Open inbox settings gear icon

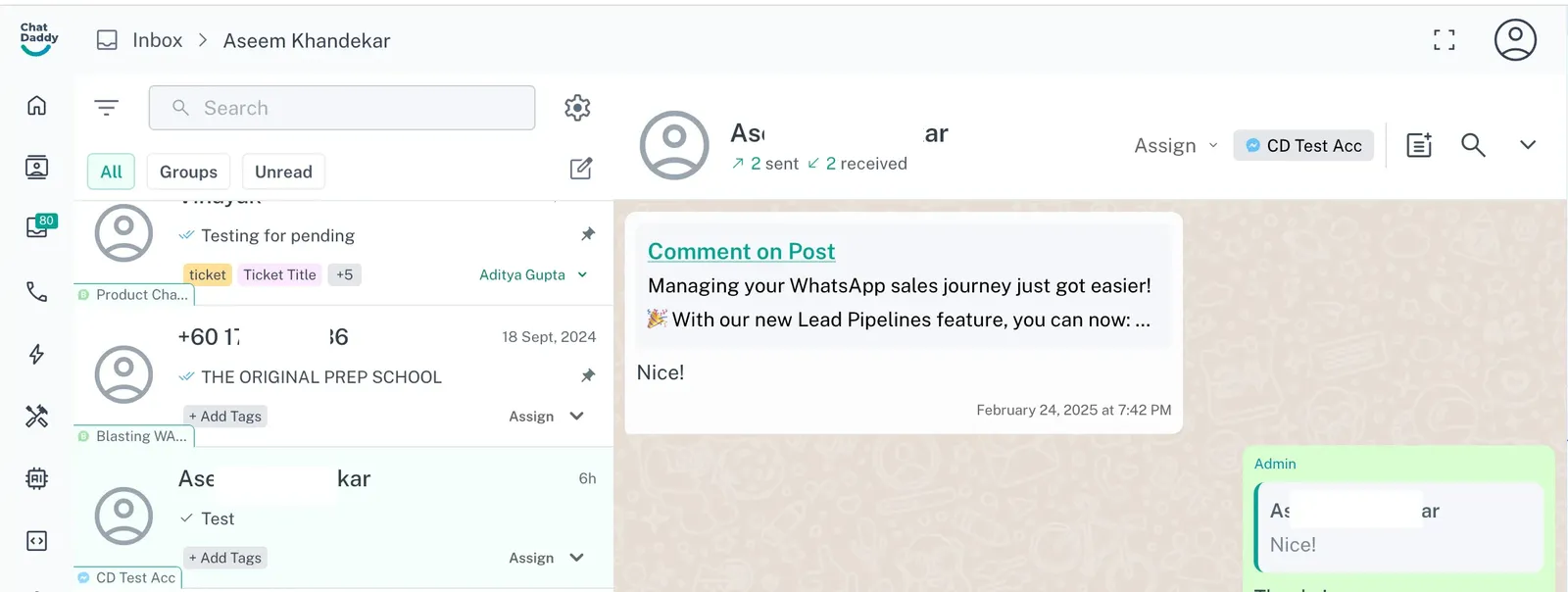coord(577,108)
